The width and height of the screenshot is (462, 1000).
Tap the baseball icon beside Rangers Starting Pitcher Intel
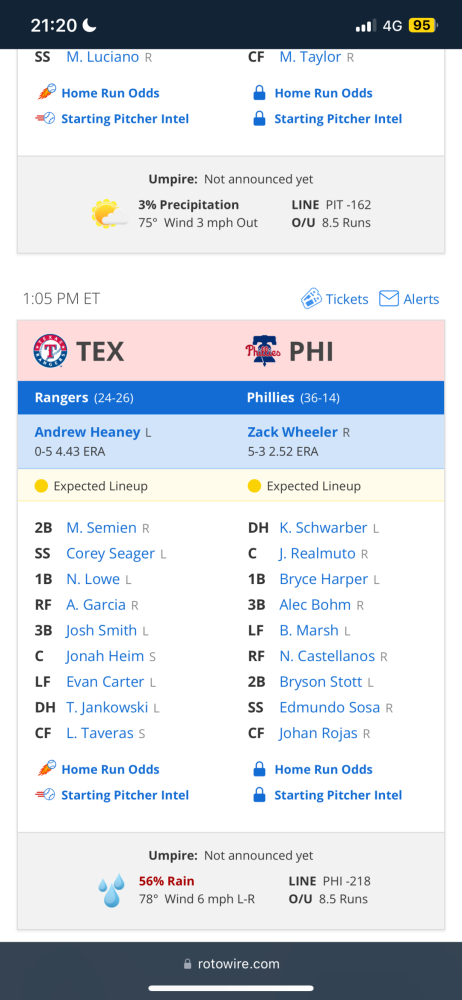coord(45,795)
